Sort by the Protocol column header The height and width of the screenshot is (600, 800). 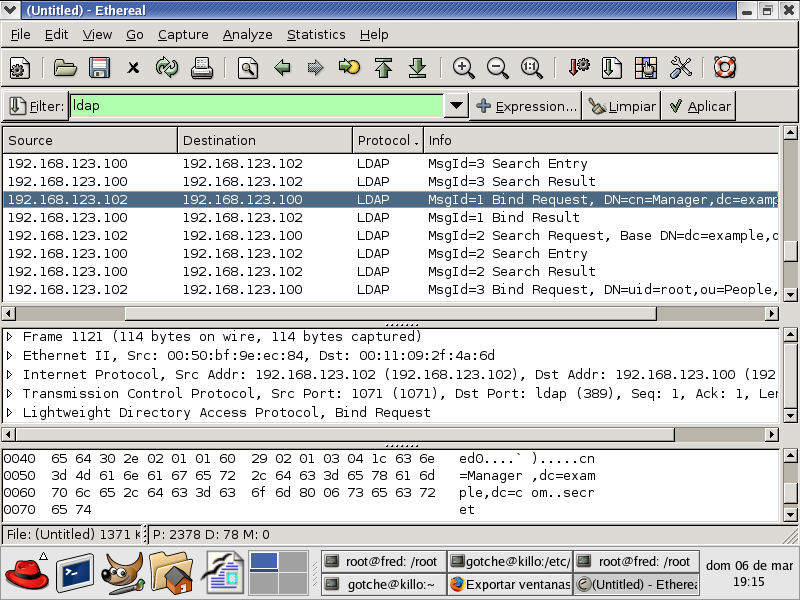[388, 140]
